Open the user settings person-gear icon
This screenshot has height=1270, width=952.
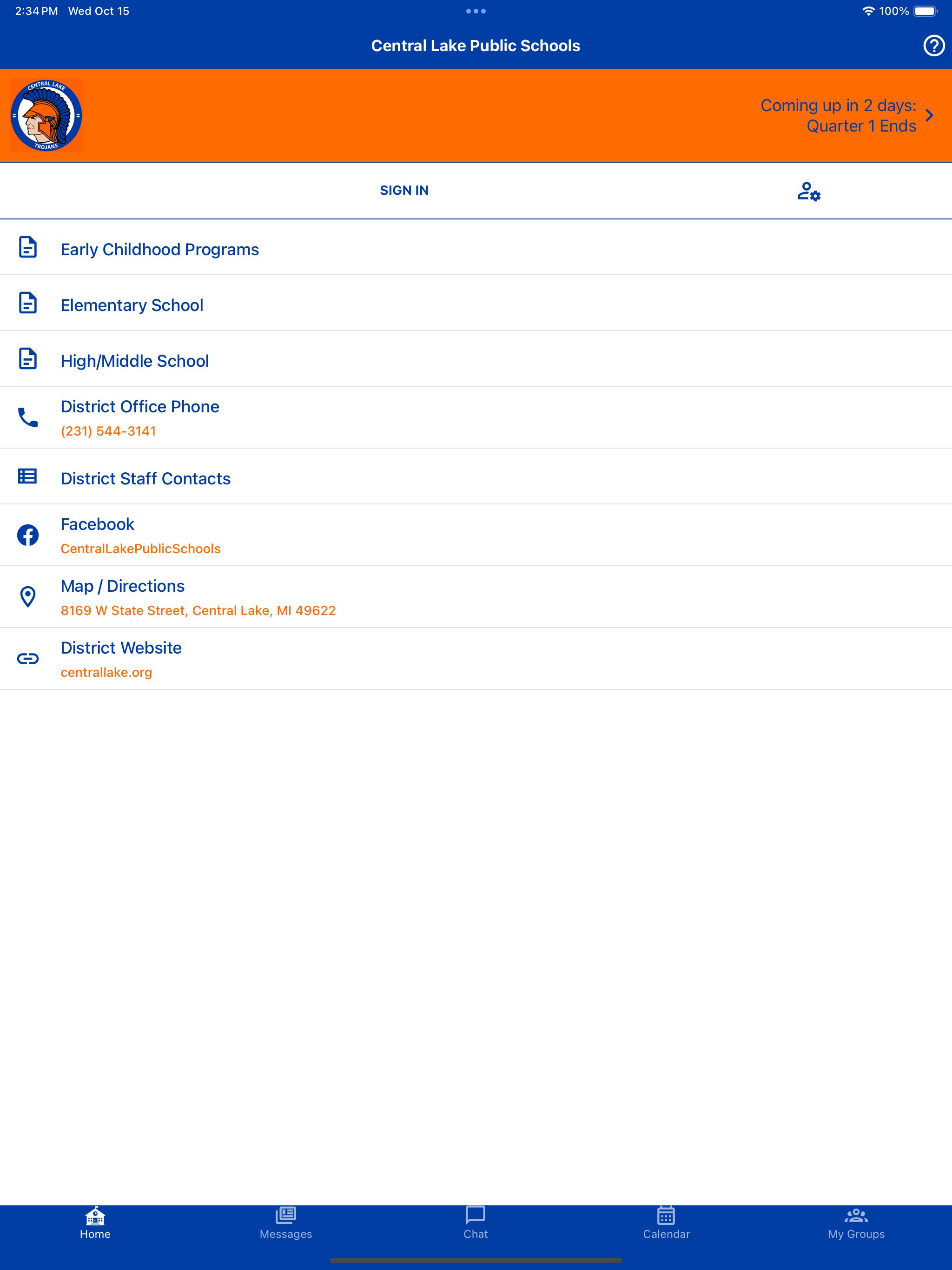pos(808,191)
